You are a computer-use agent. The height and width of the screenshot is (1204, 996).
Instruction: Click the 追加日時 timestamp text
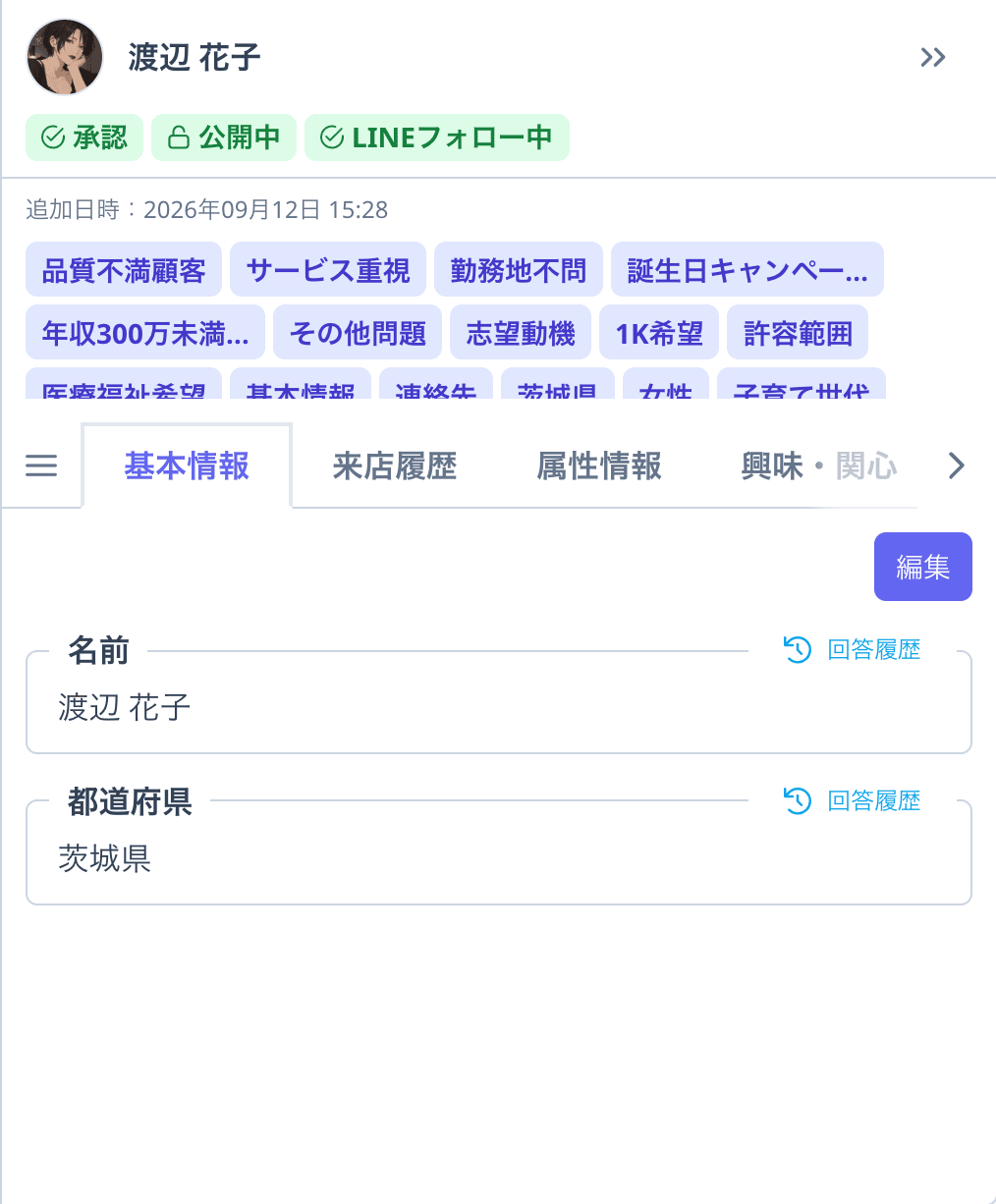pos(206,209)
